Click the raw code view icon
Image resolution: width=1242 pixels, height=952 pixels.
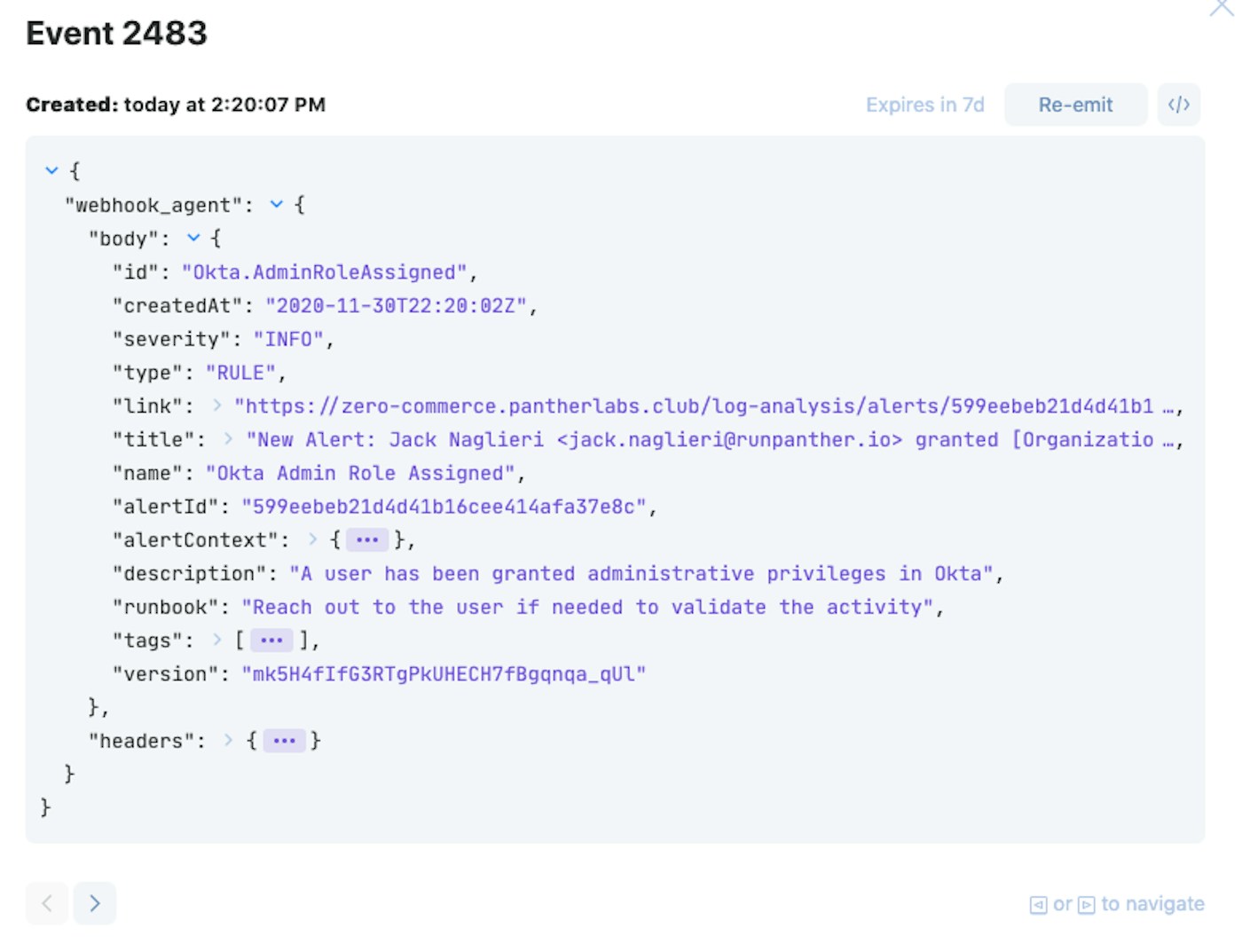(1178, 105)
